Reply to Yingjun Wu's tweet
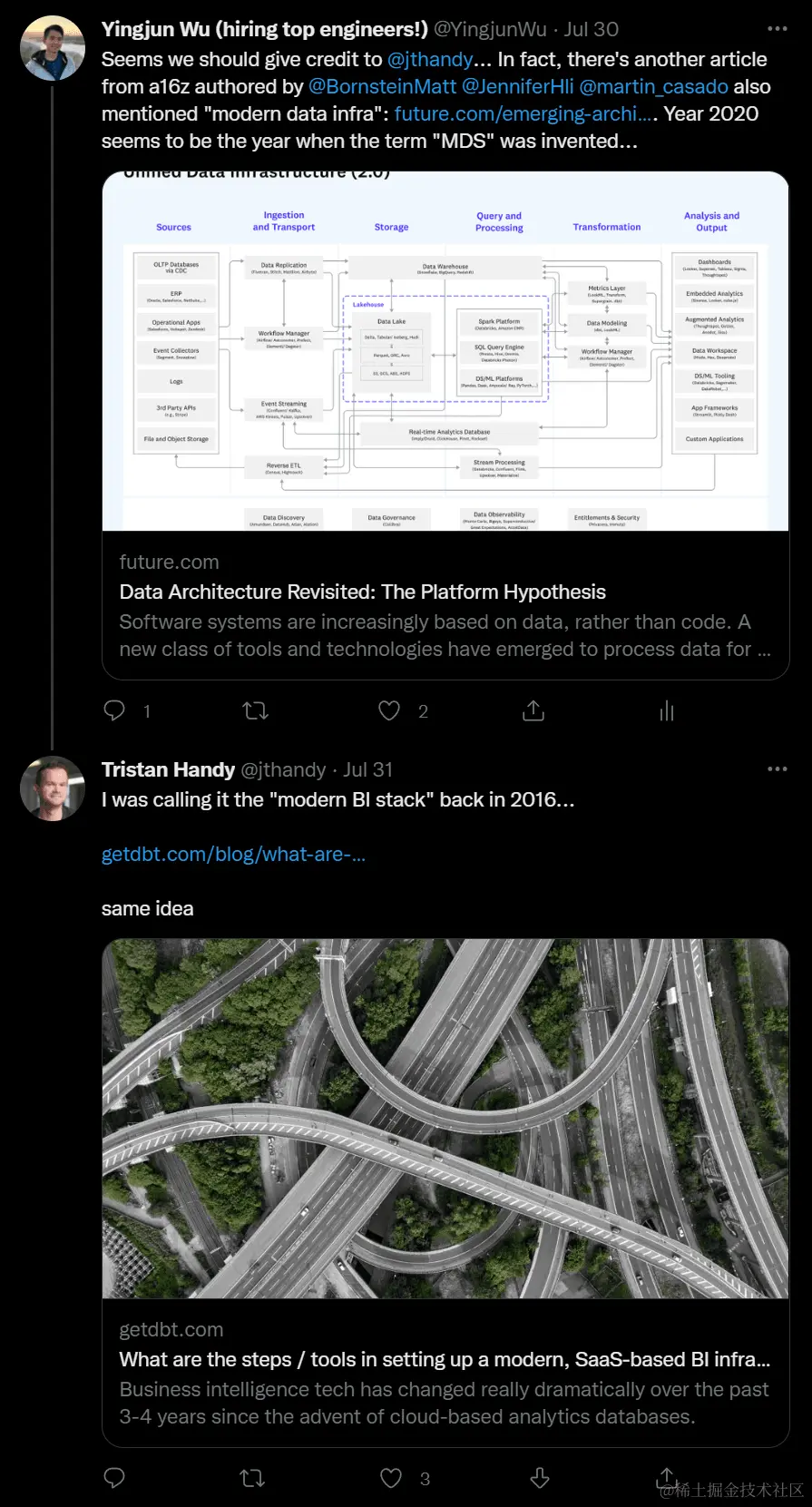 (x=115, y=710)
